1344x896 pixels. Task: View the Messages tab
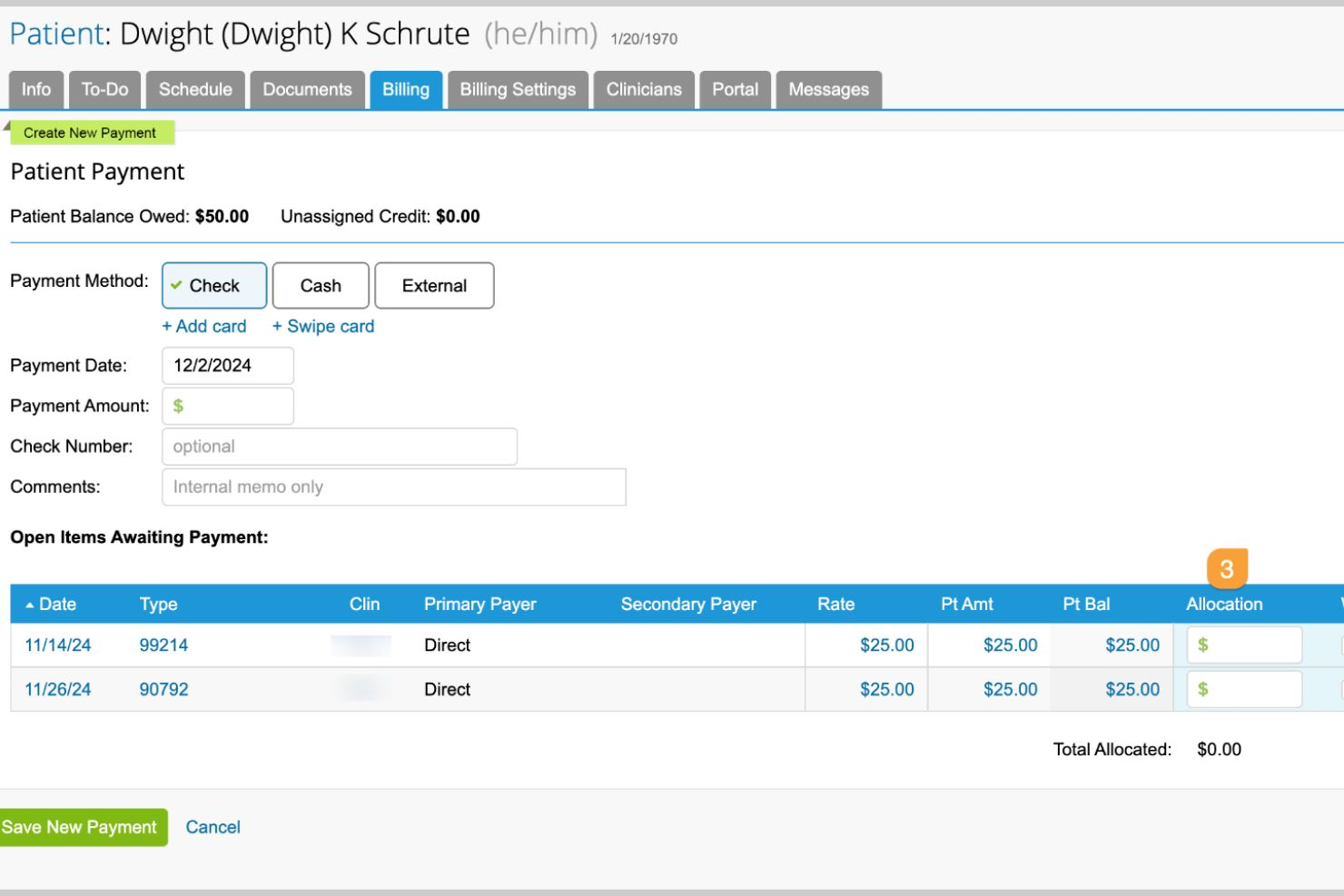click(x=828, y=90)
